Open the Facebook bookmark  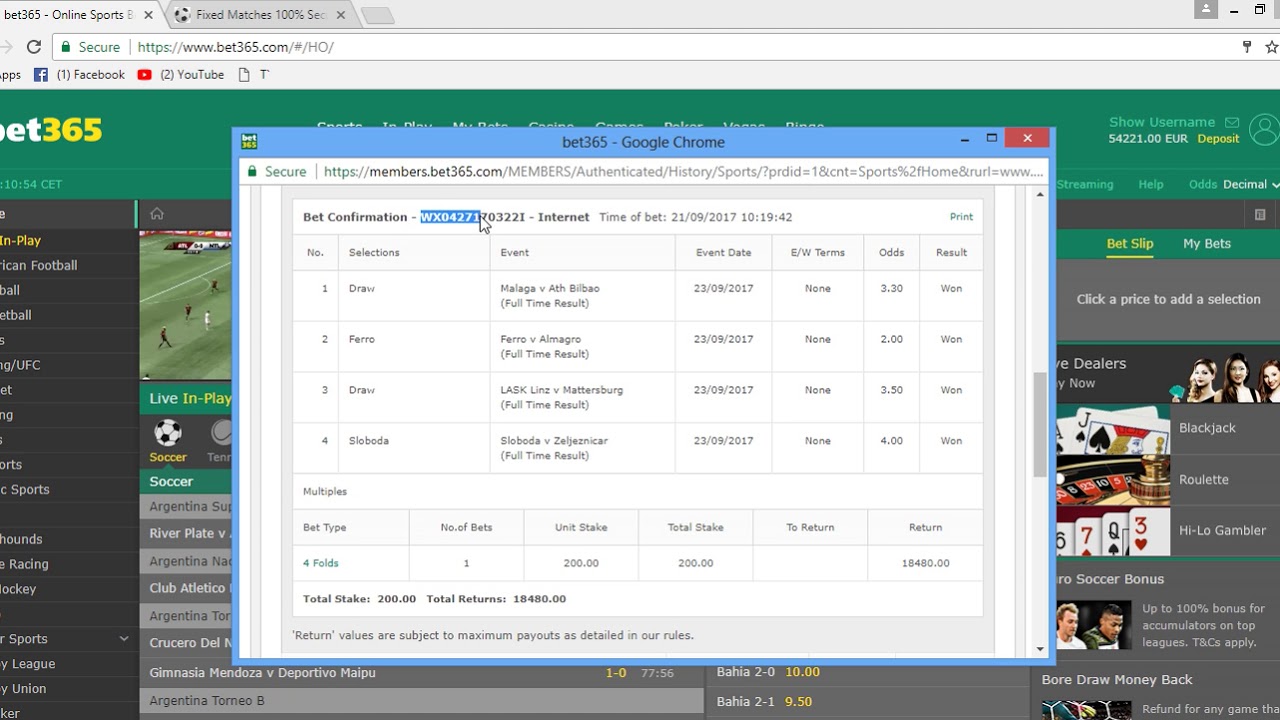(x=79, y=75)
